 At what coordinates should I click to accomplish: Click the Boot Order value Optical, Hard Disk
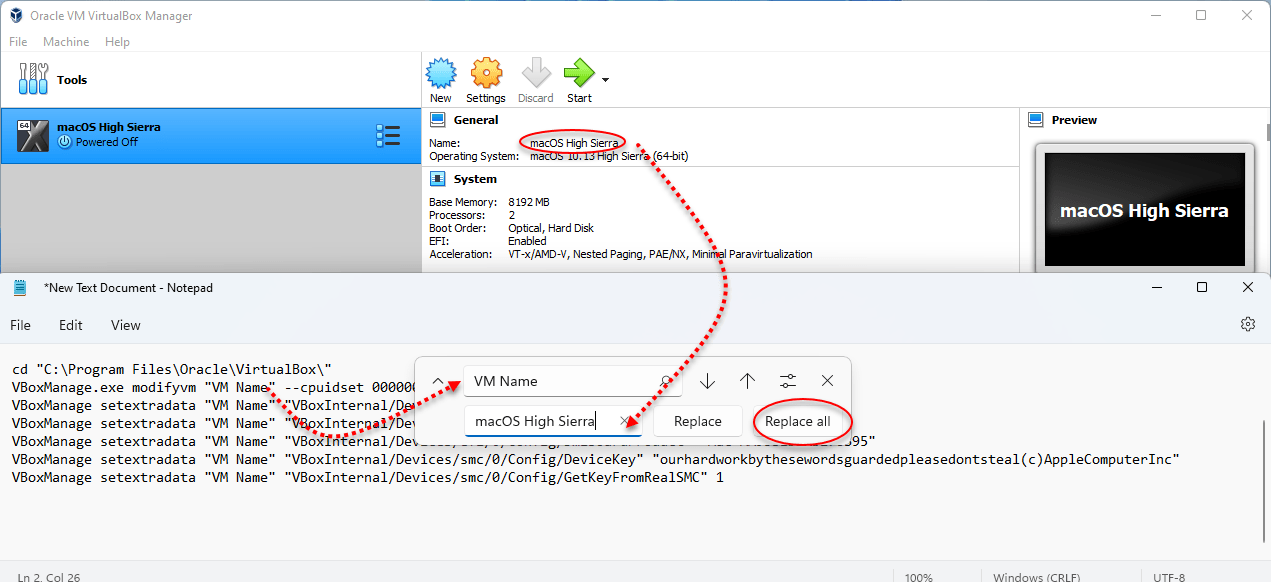point(553,228)
